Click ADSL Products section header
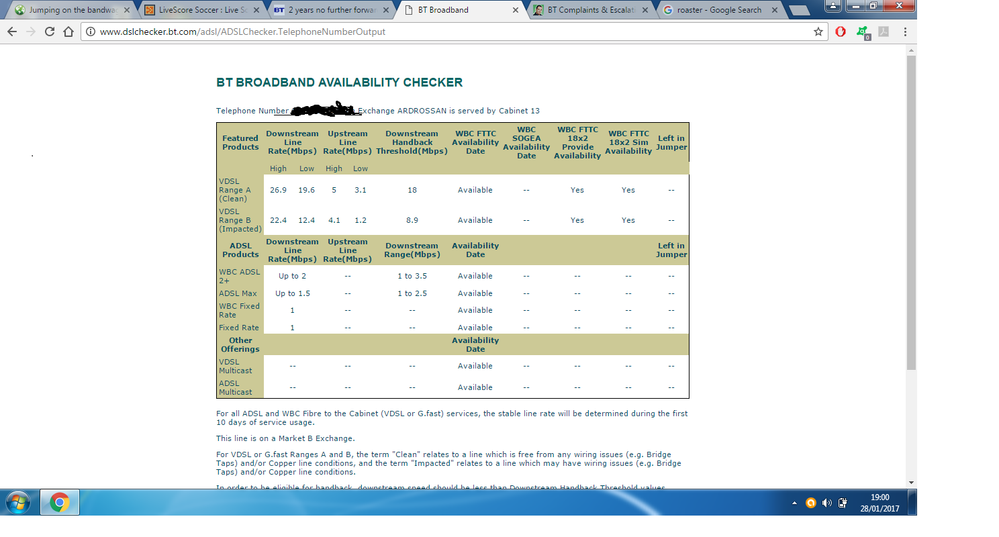 pos(240,250)
